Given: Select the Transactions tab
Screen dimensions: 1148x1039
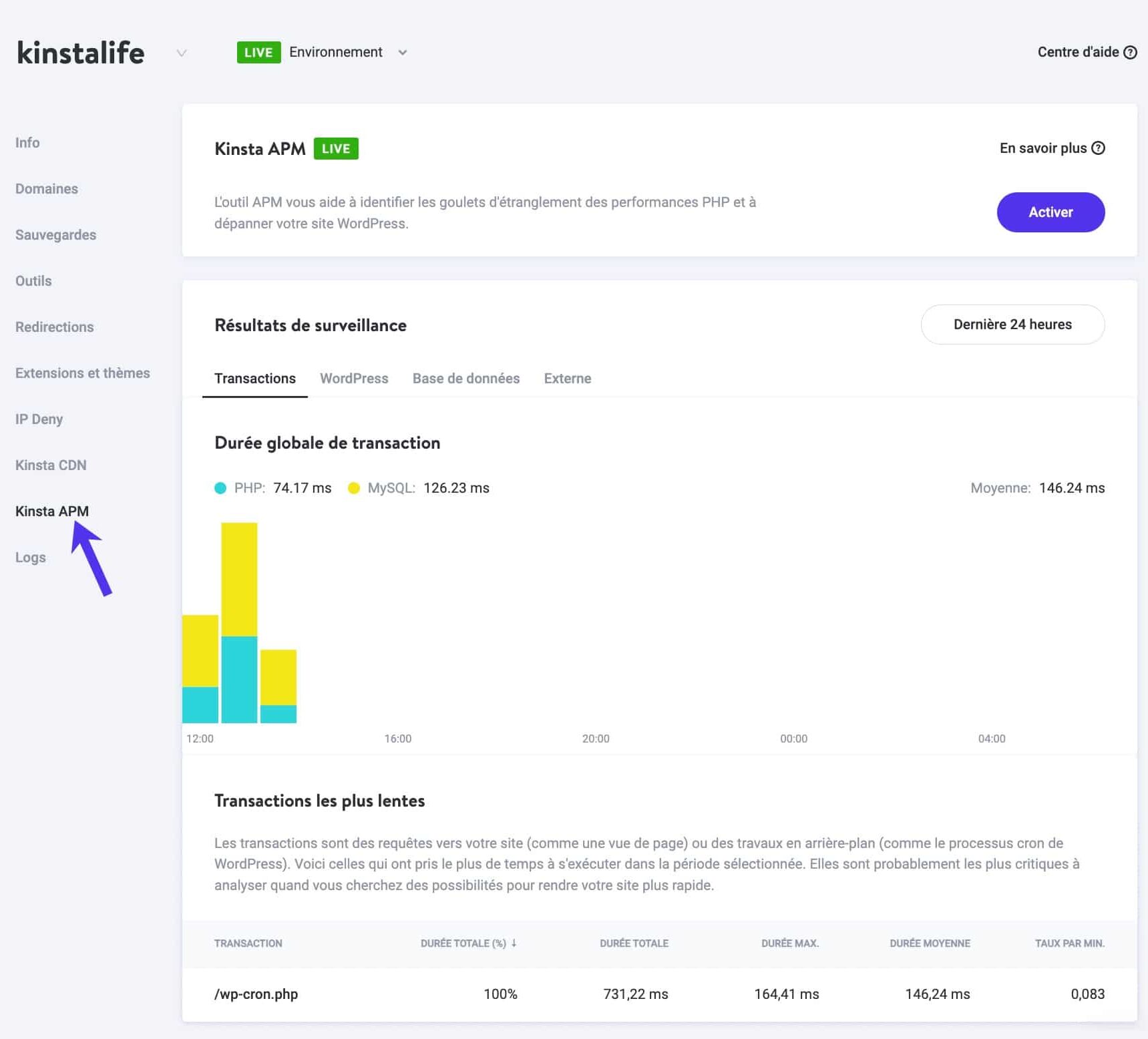Looking at the screenshot, I should (254, 378).
